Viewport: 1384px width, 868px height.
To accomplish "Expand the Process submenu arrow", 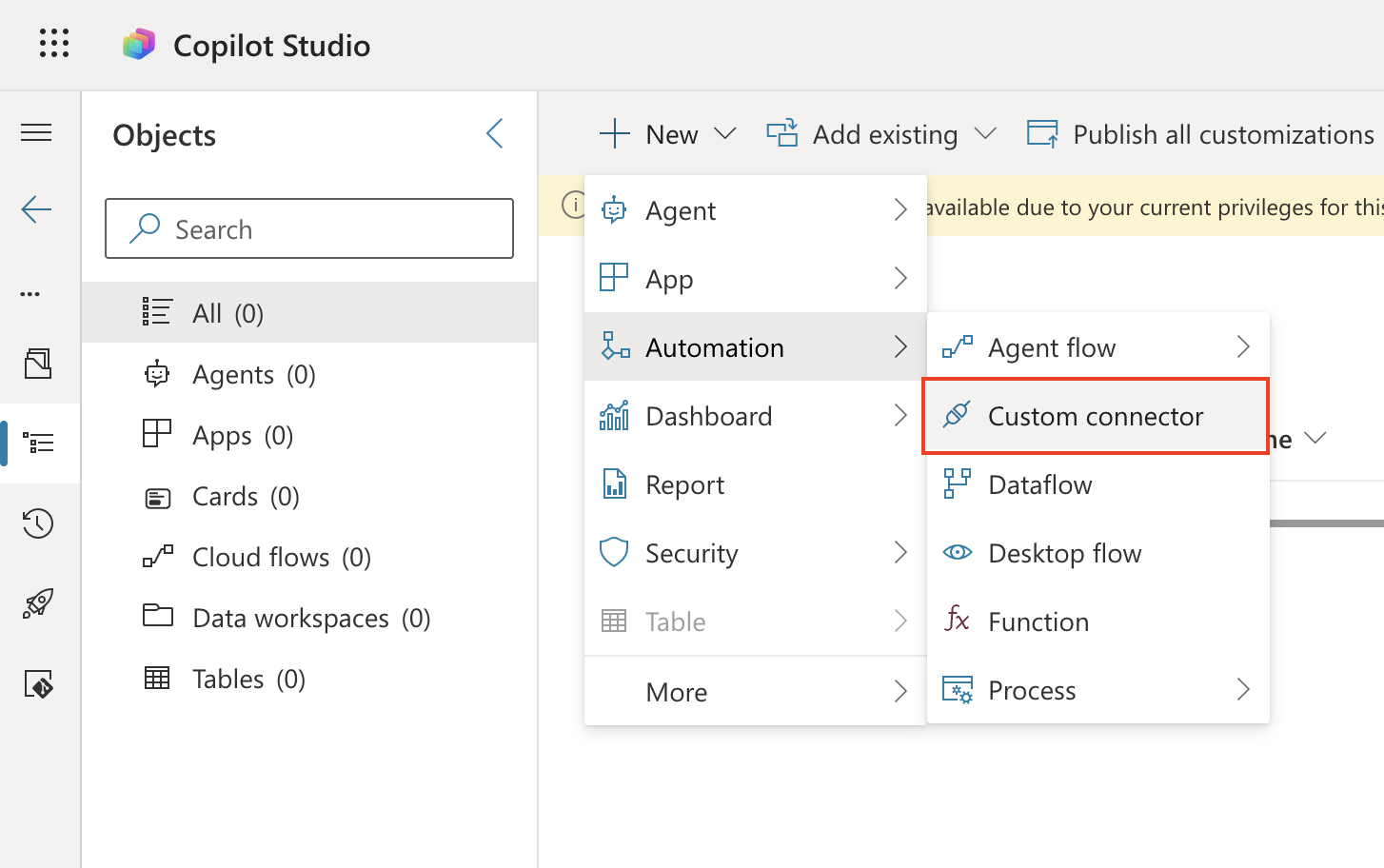I will coord(1243,689).
